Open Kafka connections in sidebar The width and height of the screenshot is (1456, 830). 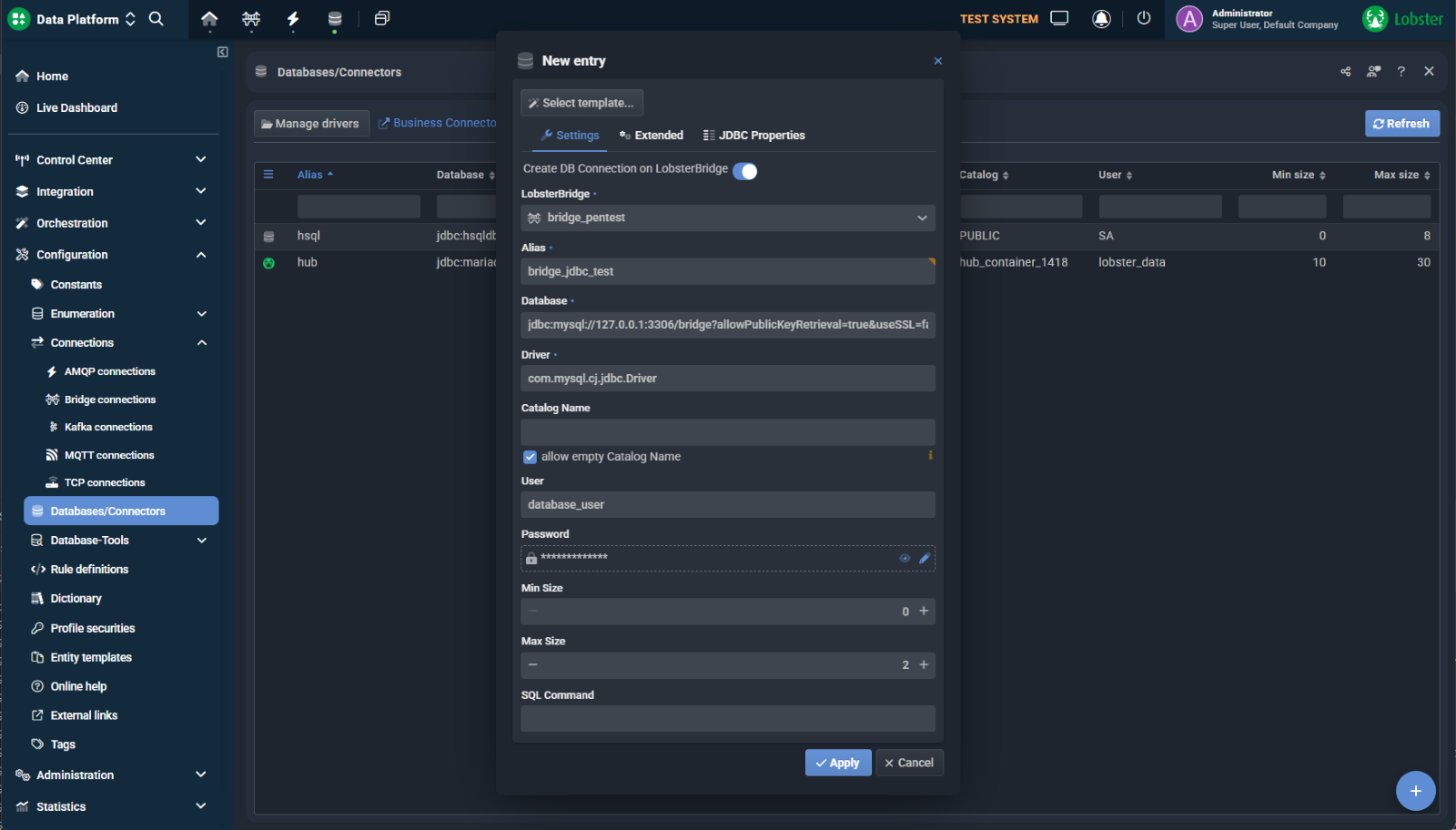point(108,427)
